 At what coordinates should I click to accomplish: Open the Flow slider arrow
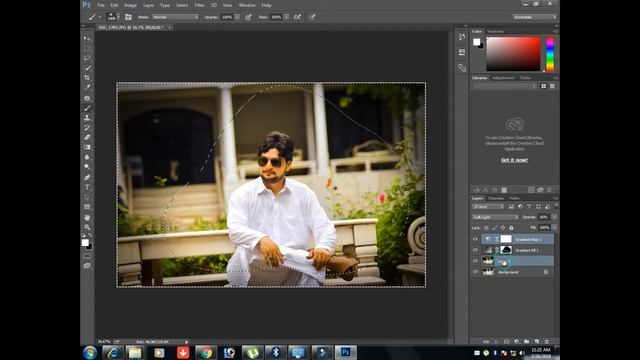286,17
